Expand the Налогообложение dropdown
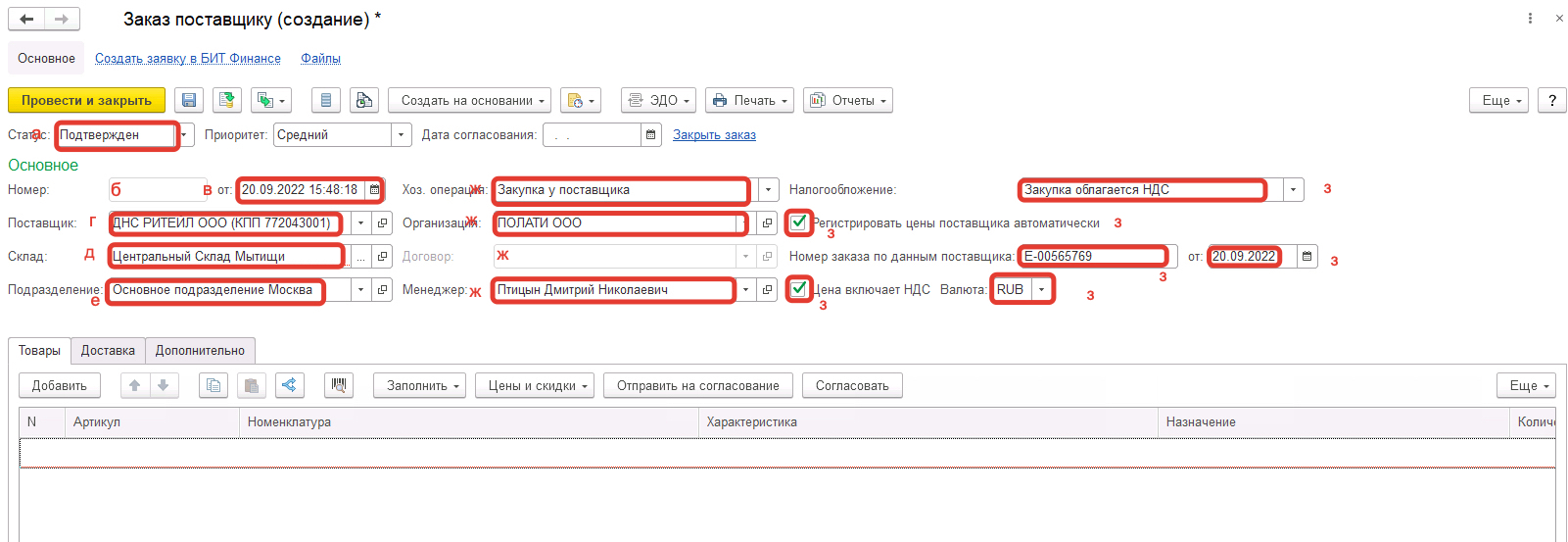This screenshot has width=1568, height=542. [x=1294, y=190]
